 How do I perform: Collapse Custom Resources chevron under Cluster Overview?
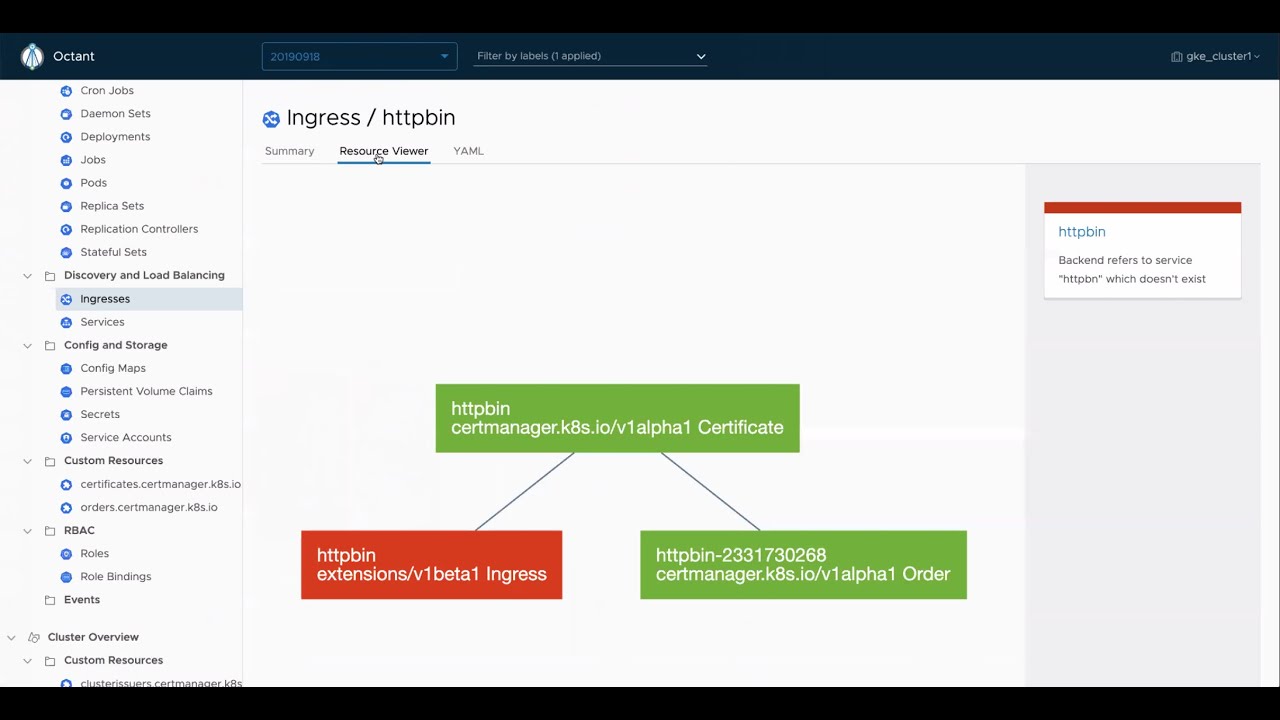[27, 660]
